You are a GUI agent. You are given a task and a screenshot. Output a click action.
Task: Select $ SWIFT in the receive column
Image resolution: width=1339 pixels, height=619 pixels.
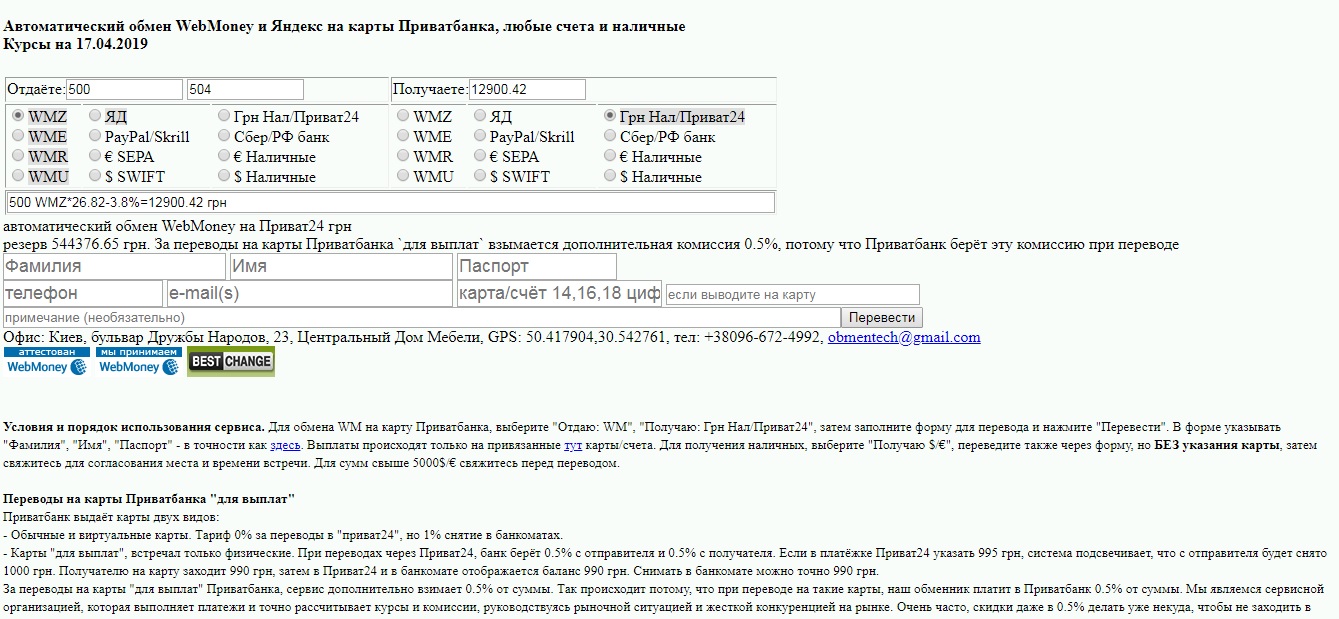point(481,176)
